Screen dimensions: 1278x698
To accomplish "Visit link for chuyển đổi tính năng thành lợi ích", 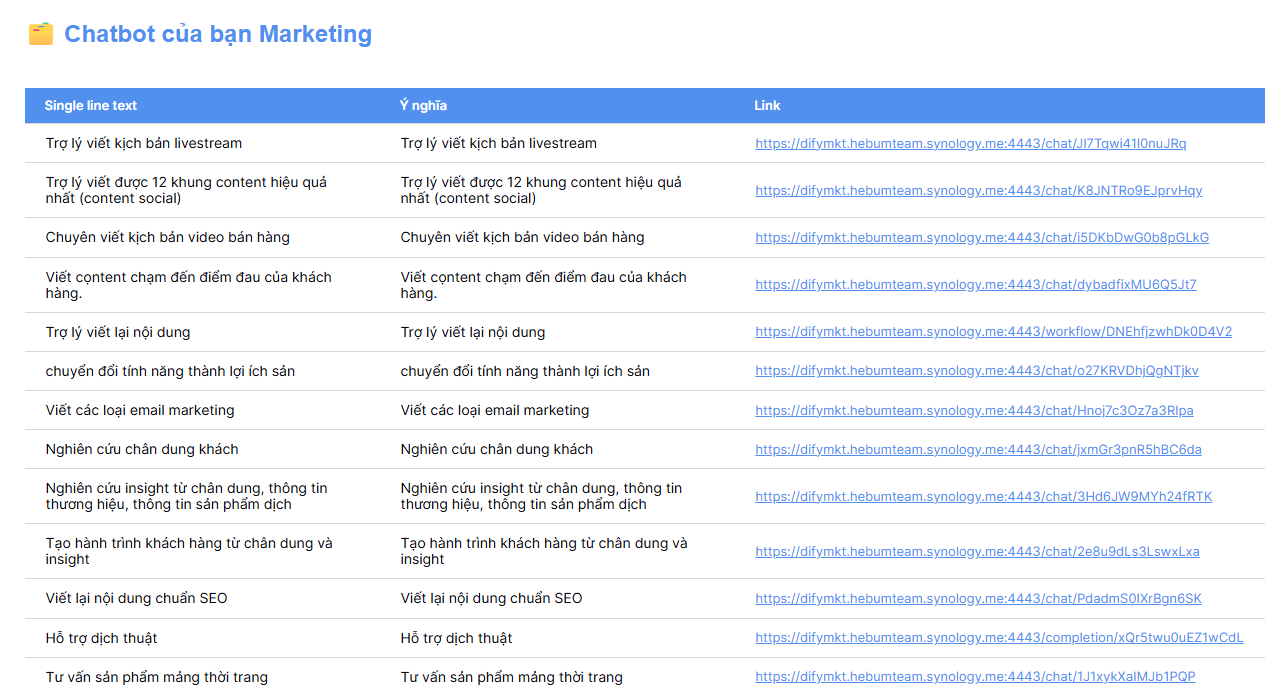I will point(976,371).
